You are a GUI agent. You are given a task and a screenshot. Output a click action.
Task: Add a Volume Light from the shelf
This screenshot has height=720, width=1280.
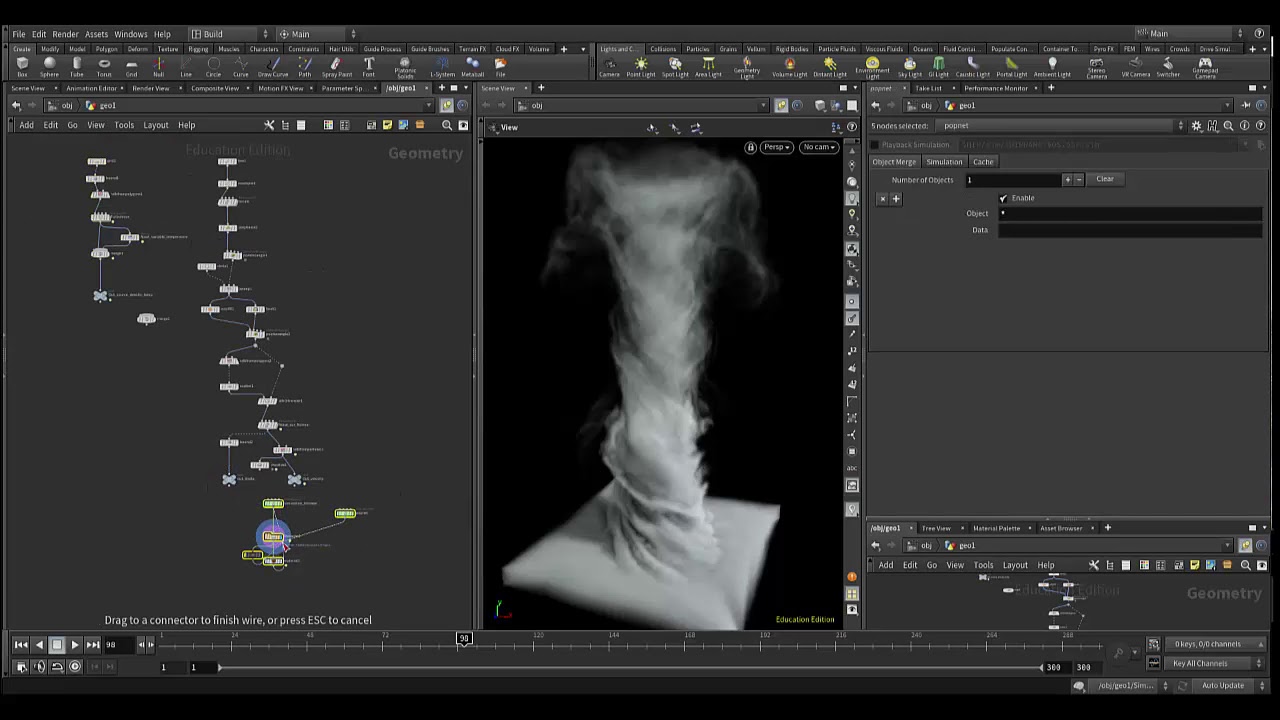[789, 67]
